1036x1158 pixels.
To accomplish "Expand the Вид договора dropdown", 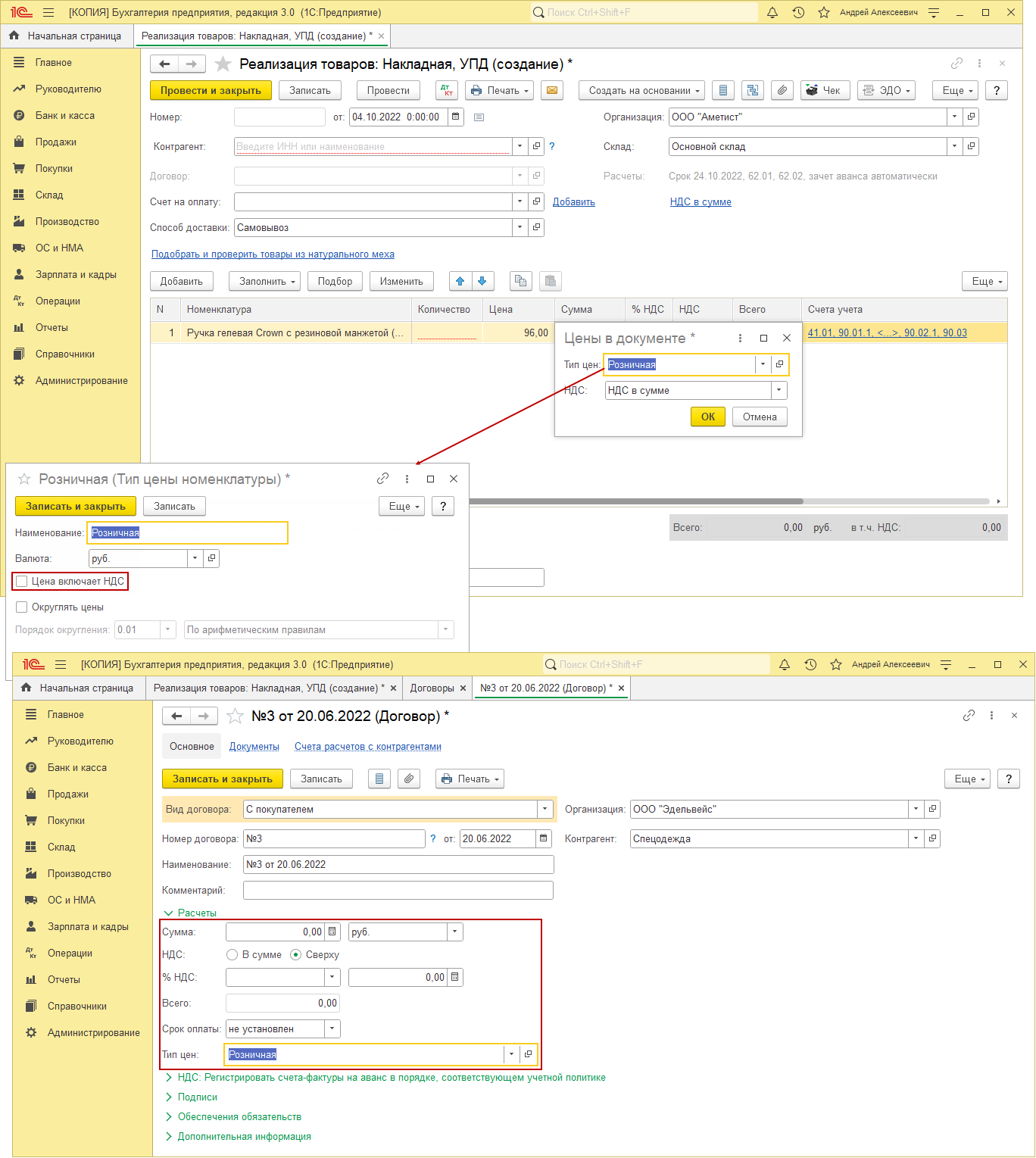I will pos(545,809).
